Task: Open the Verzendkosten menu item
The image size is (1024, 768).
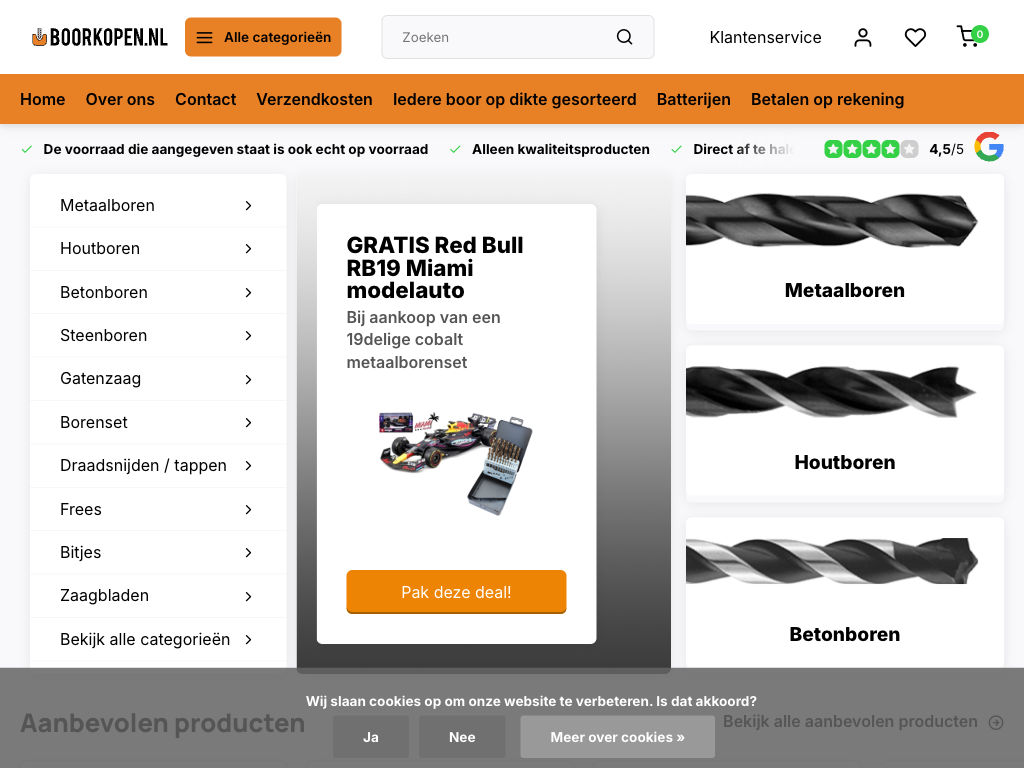Action: (x=314, y=99)
